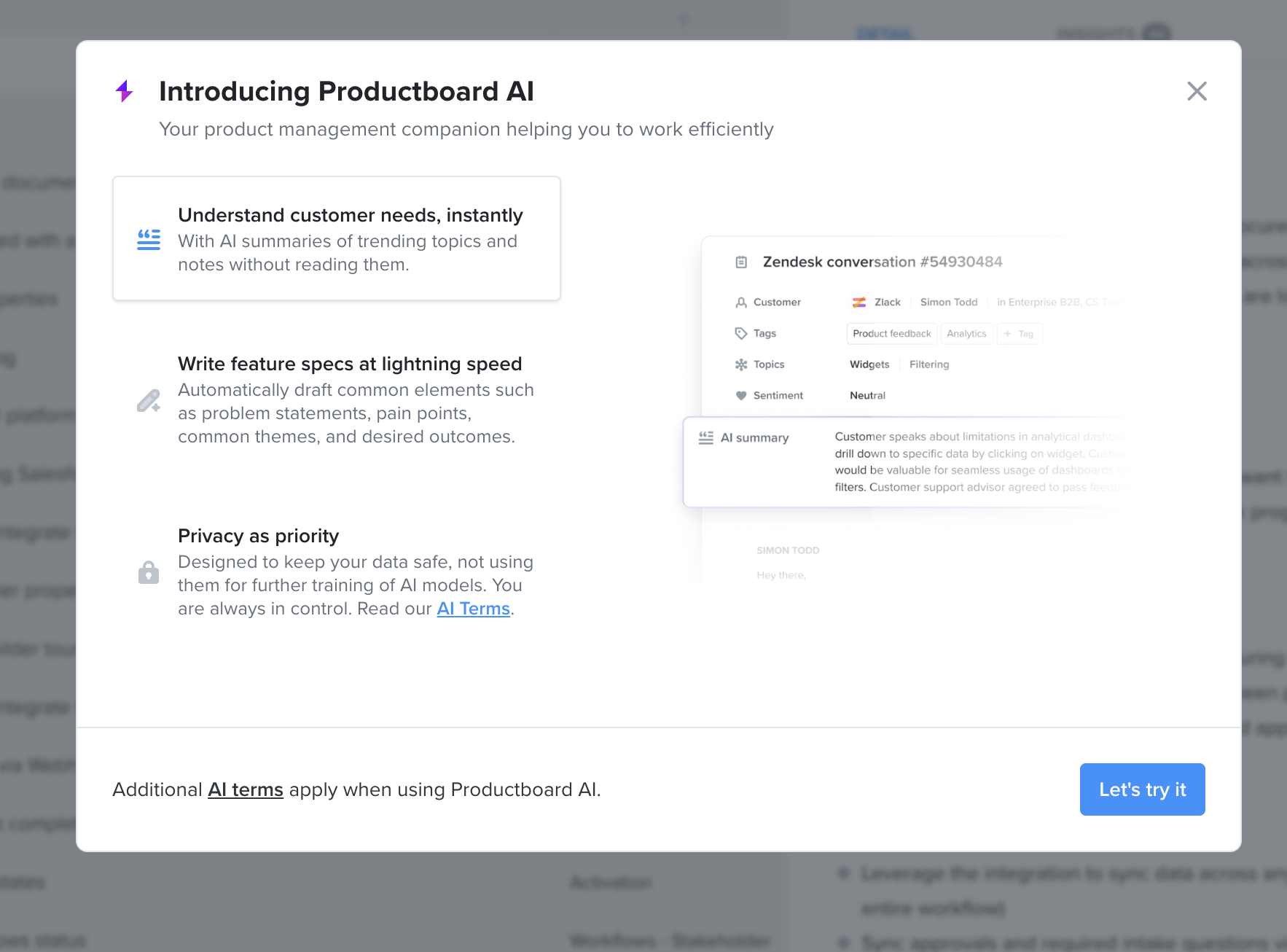Select the 'Privacy as priority' section
The height and width of the screenshot is (952, 1287).
[x=259, y=536]
